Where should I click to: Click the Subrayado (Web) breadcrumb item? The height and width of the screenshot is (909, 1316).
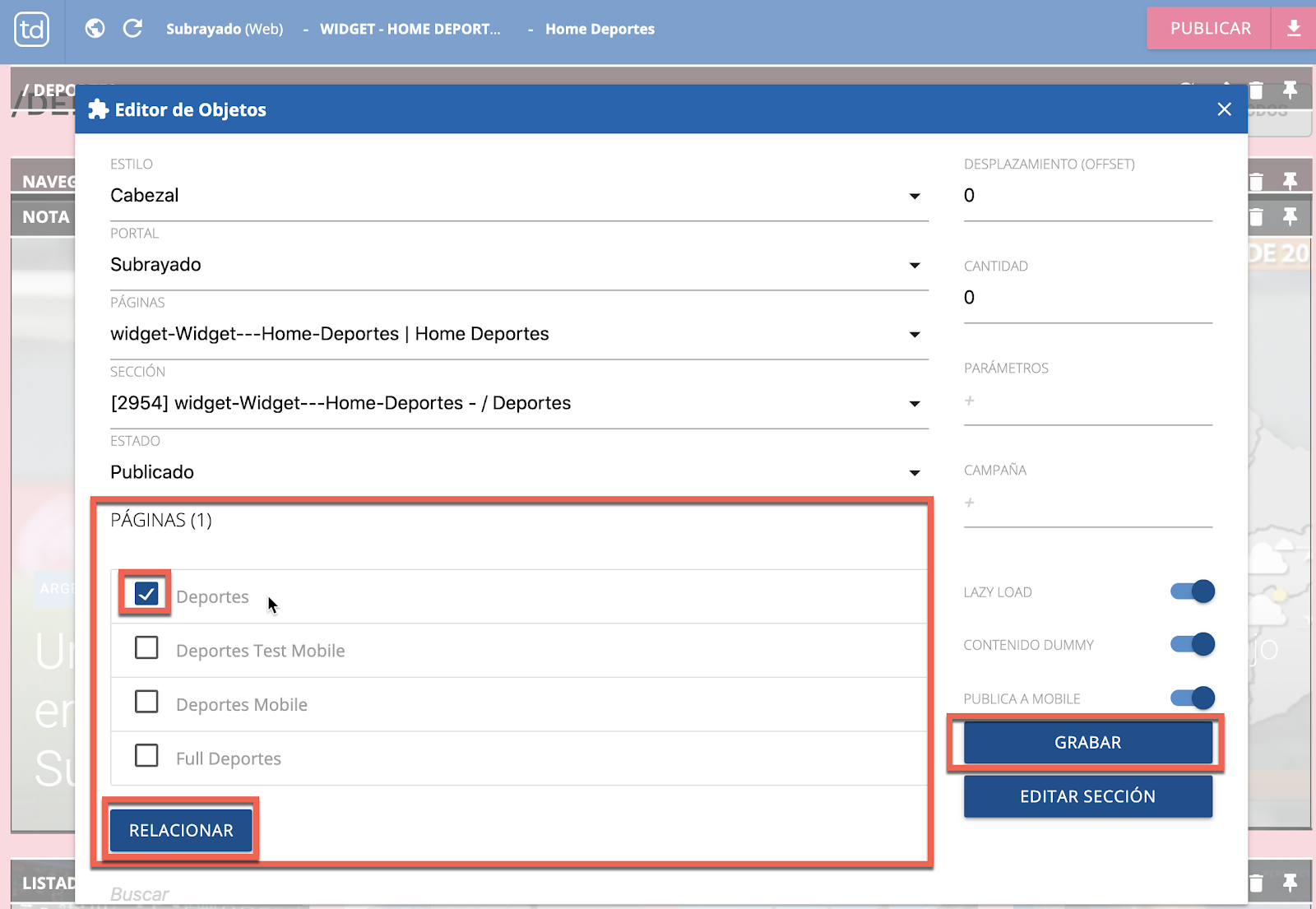click(x=225, y=29)
